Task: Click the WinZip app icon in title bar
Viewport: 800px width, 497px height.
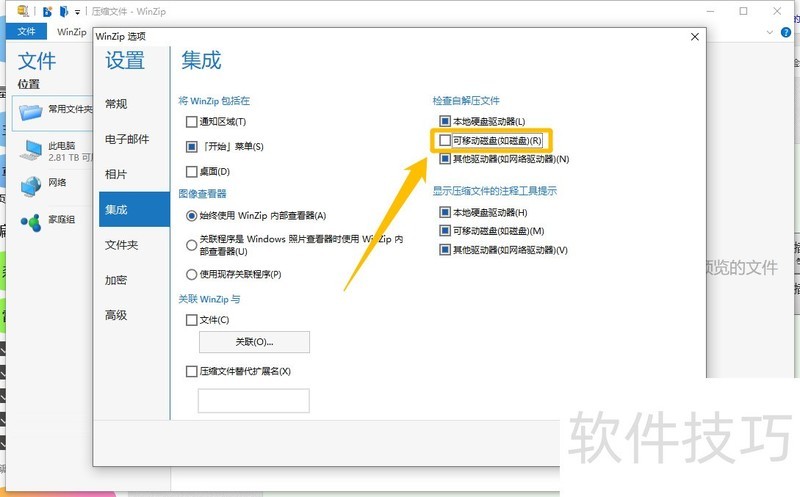Action: tap(22, 10)
